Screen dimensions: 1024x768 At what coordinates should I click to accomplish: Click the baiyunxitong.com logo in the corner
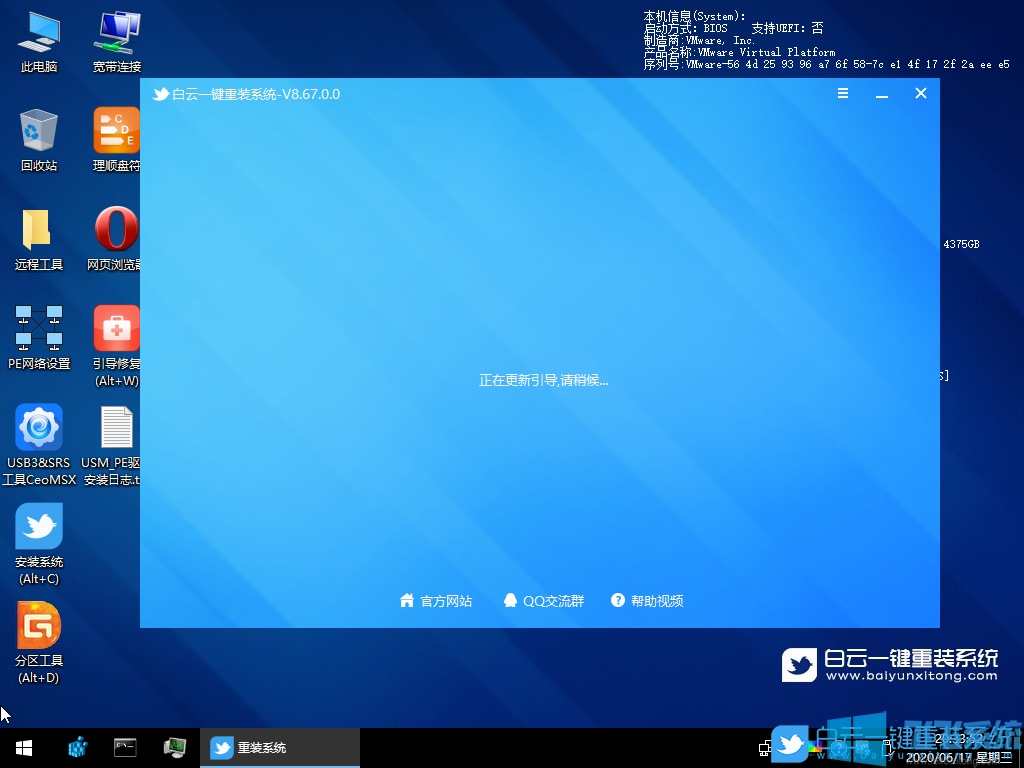888,664
